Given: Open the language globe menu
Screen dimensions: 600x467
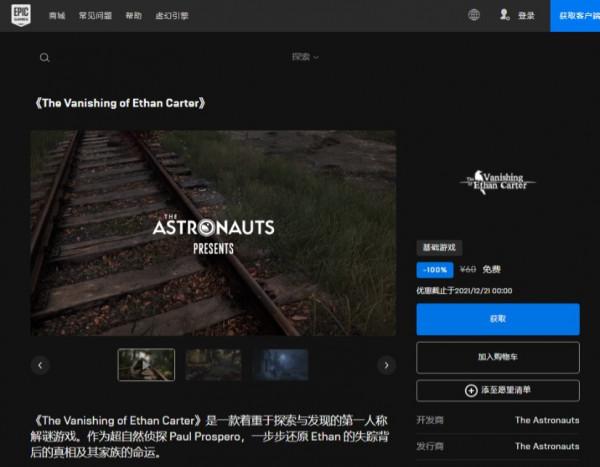Looking at the screenshot, I should coord(474,15).
